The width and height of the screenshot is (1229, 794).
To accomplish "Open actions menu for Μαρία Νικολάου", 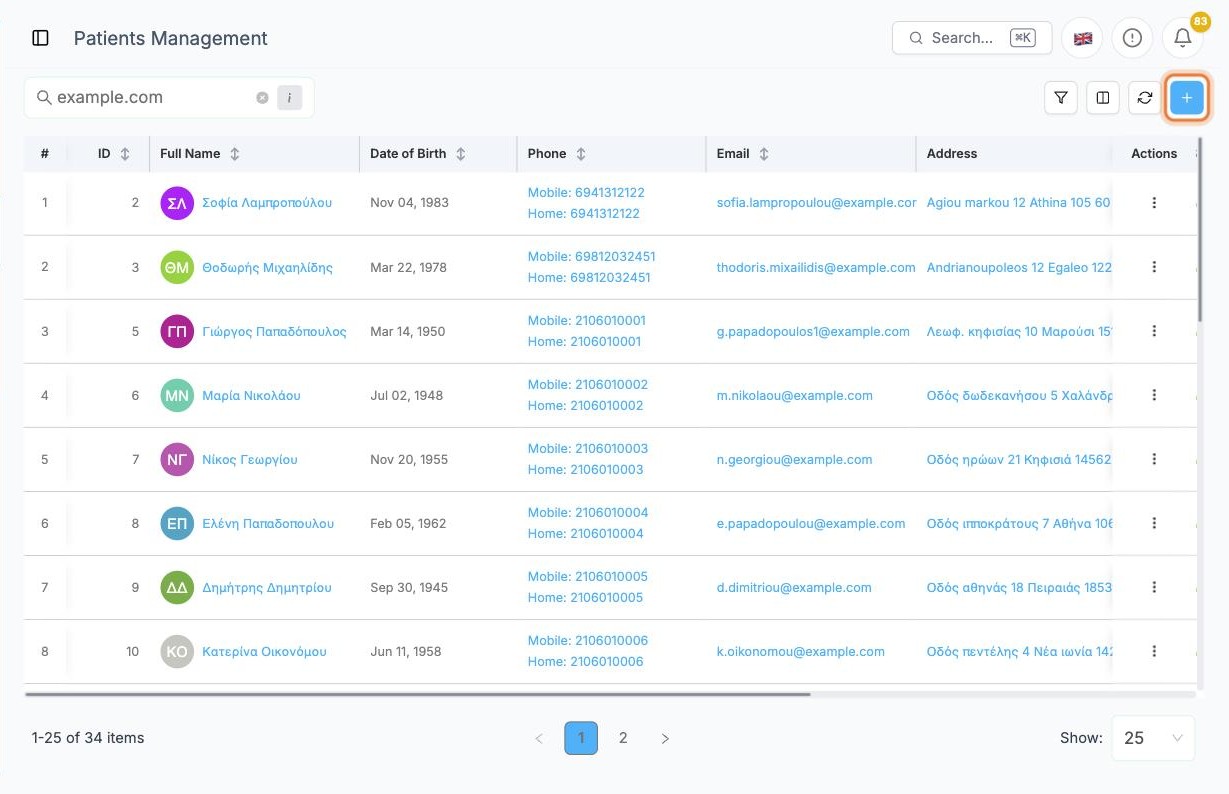I will pyautogui.click(x=1154, y=395).
